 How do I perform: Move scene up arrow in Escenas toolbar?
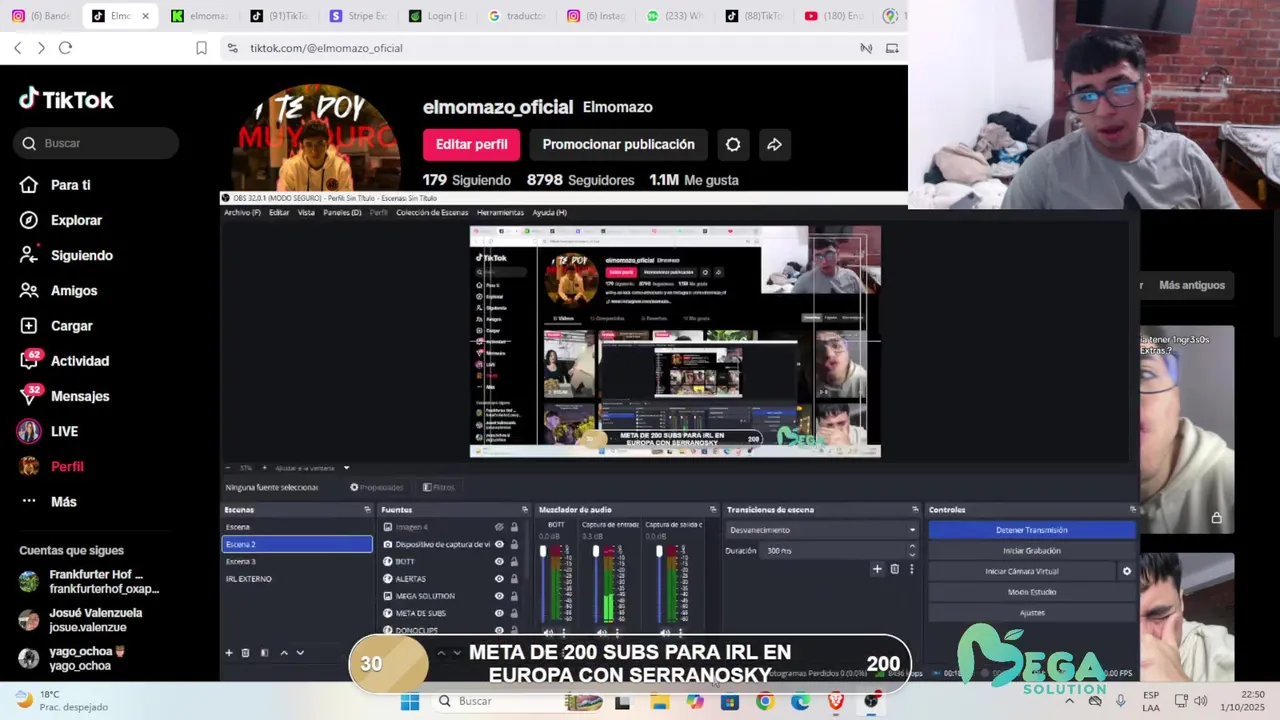coord(284,653)
